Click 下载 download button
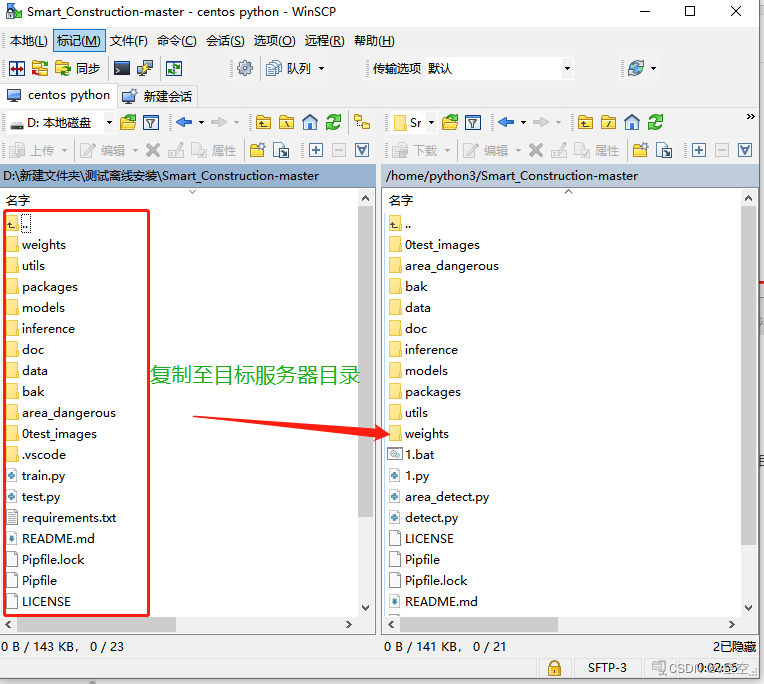764x684 pixels. point(415,151)
